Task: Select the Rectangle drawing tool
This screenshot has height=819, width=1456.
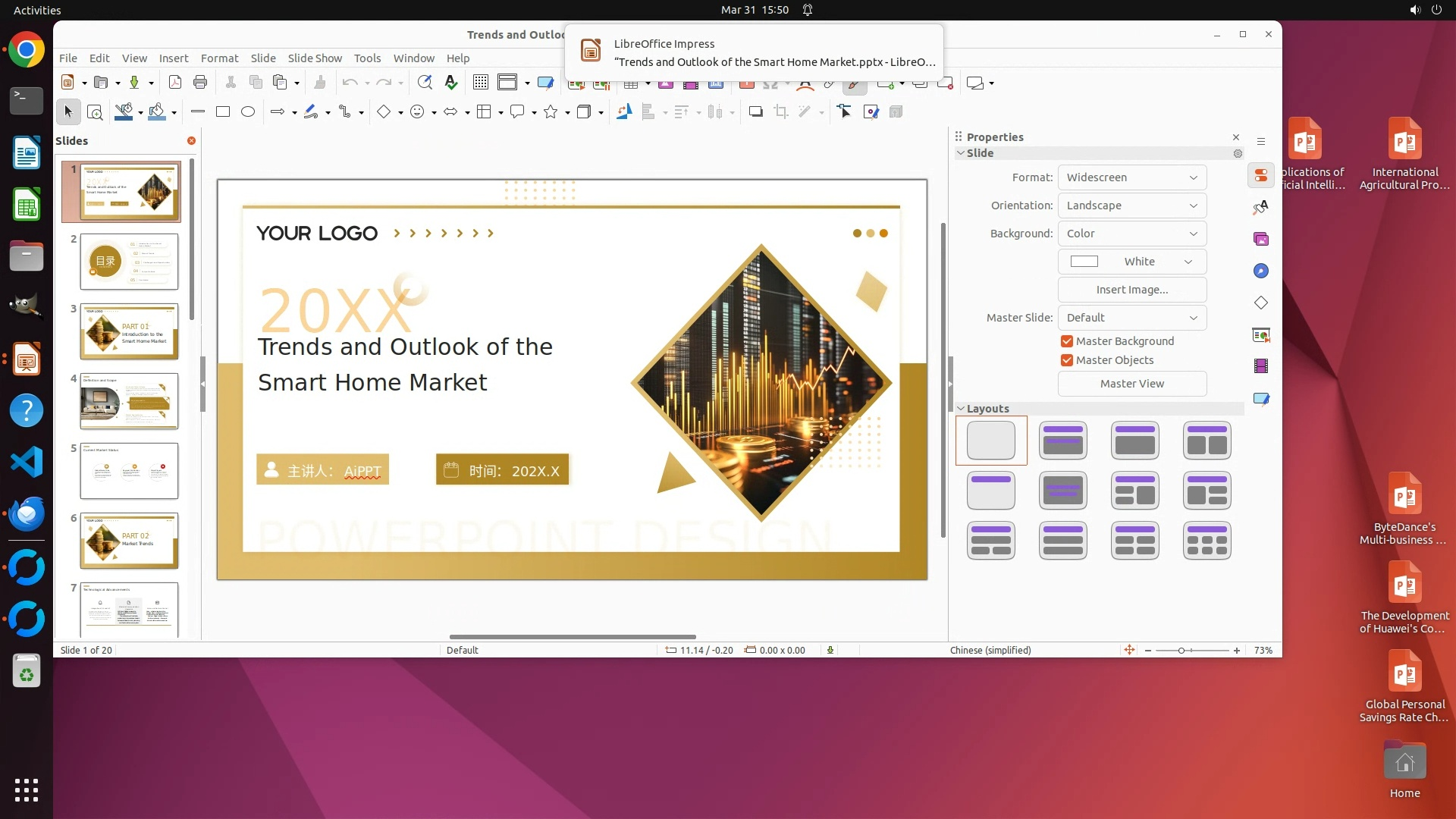Action: pos(223,112)
